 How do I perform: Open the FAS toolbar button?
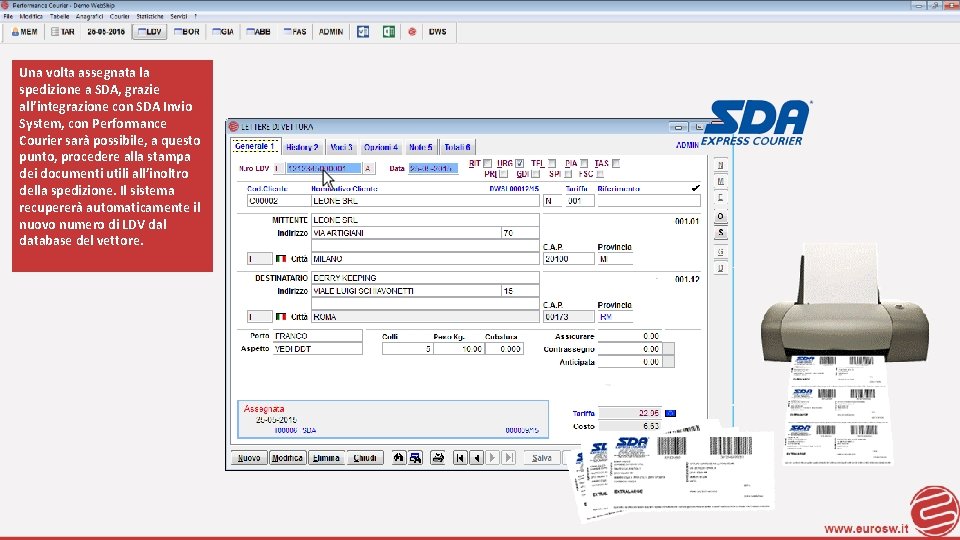pos(295,32)
